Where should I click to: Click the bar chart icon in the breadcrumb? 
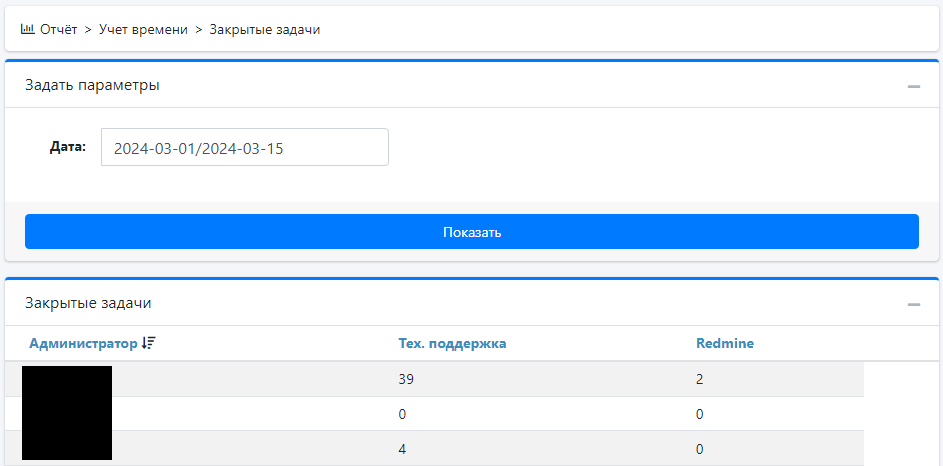[x=27, y=29]
